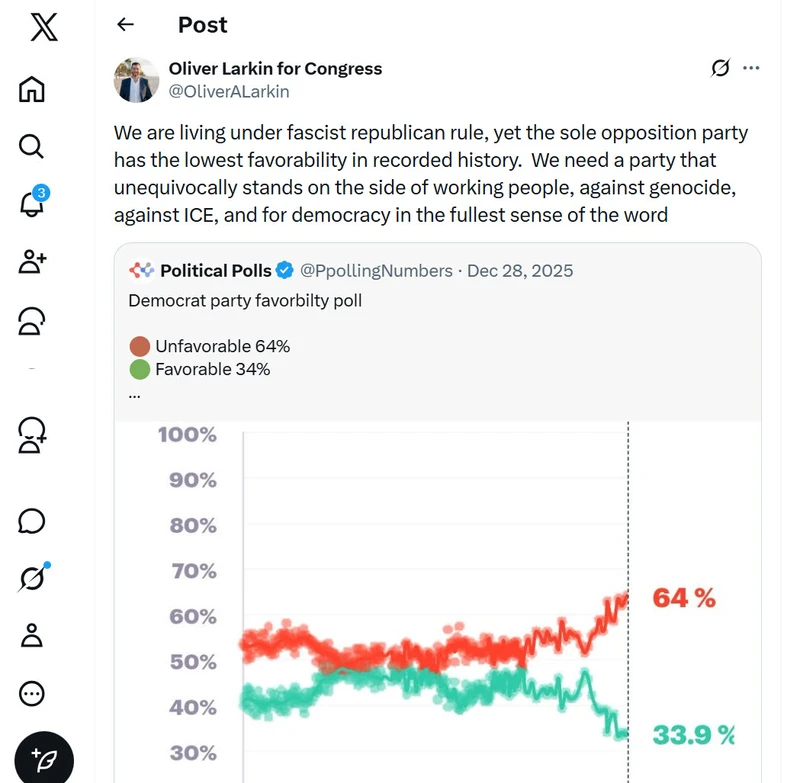Open Oliver Larkin for Congress name link

(276, 69)
